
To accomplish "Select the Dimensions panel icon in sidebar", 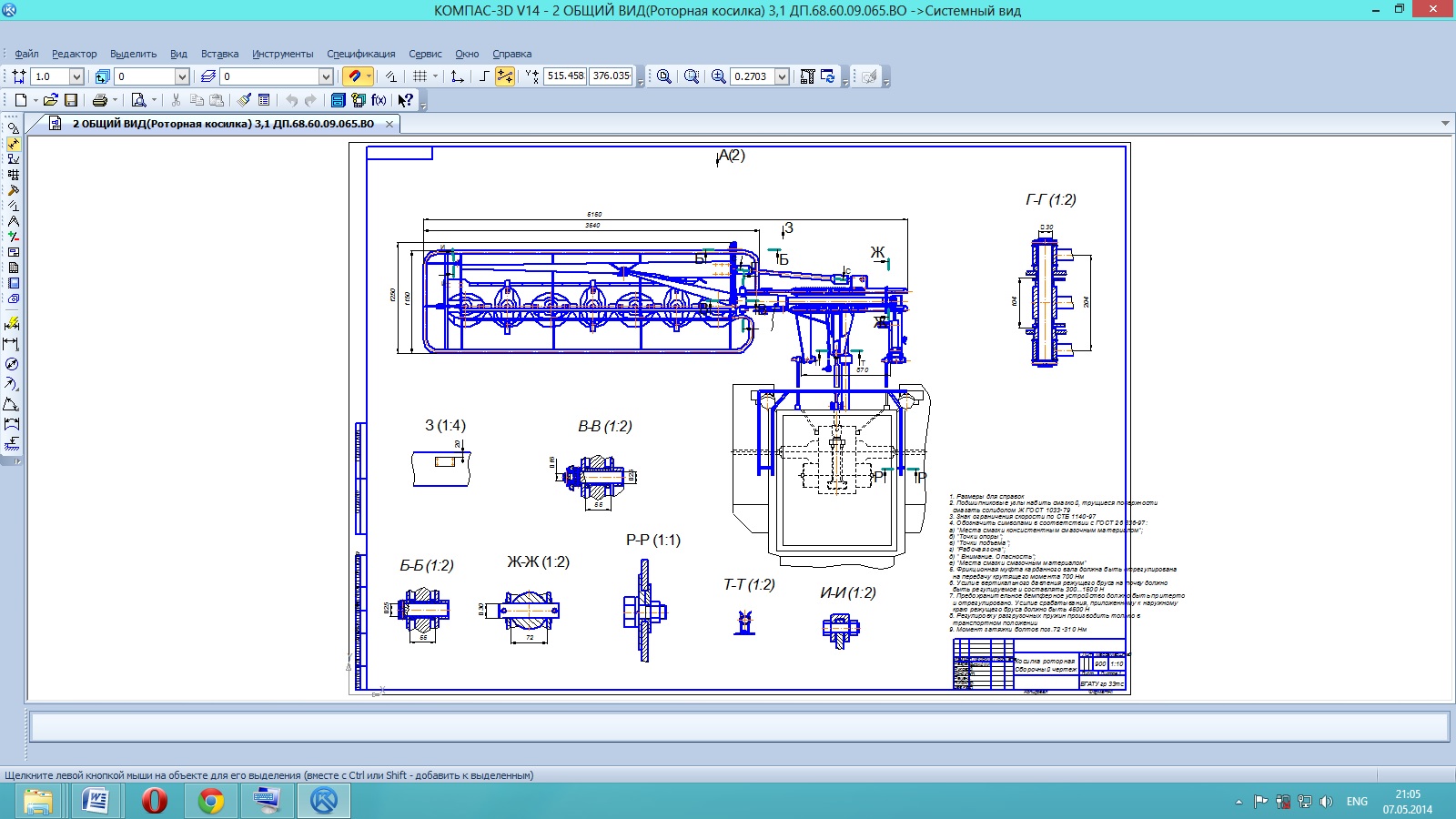I will 13,144.
